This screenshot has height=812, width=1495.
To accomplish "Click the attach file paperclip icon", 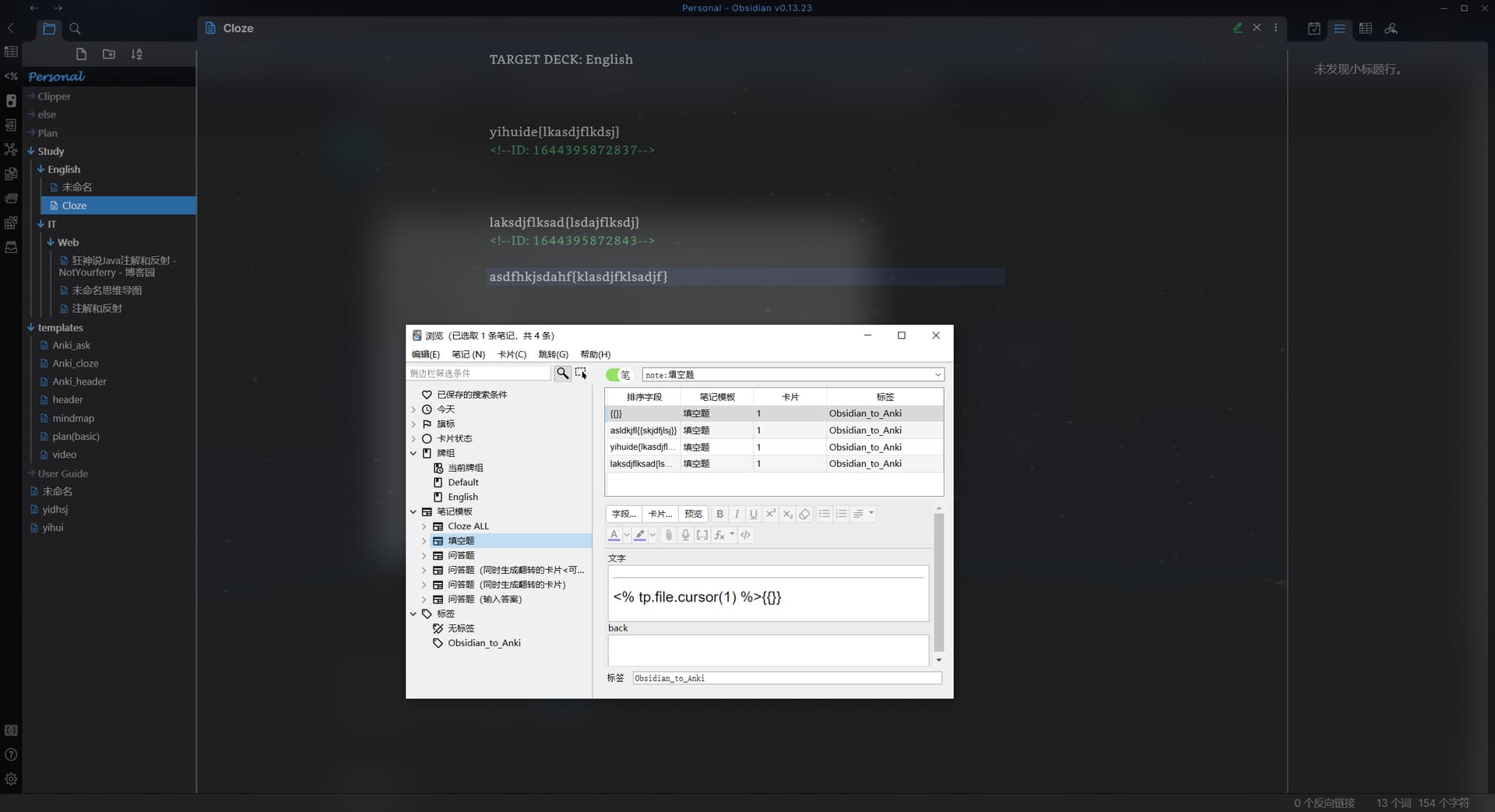I will pyautogui.click(x=668, y=535).
